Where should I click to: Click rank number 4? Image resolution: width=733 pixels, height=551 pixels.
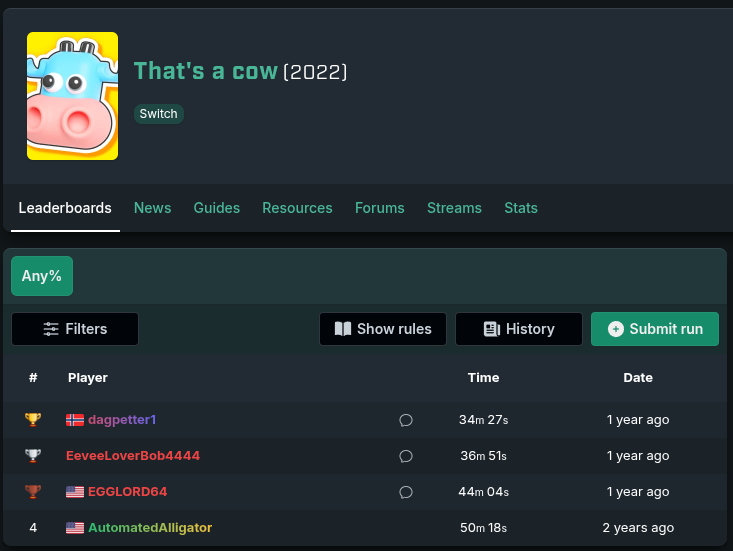click(33, 528)
